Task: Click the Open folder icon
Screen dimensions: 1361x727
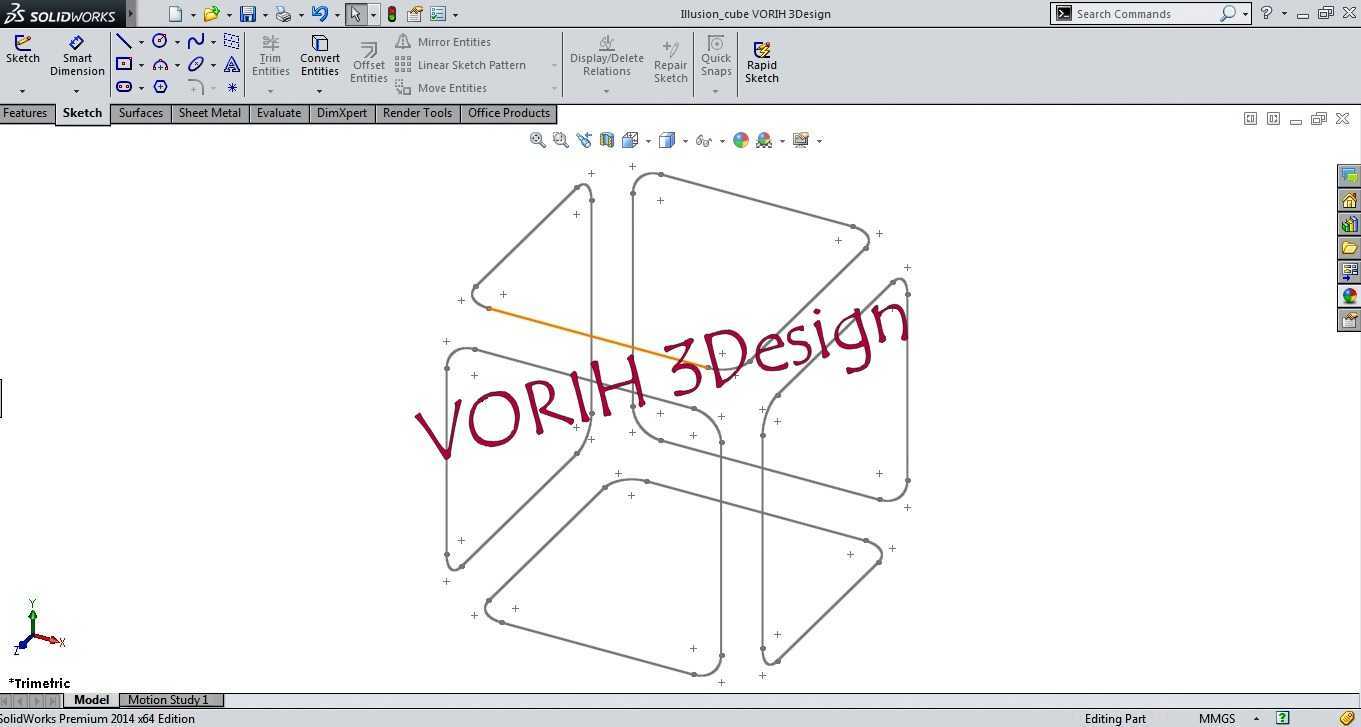Action: (x=211, y=14)
